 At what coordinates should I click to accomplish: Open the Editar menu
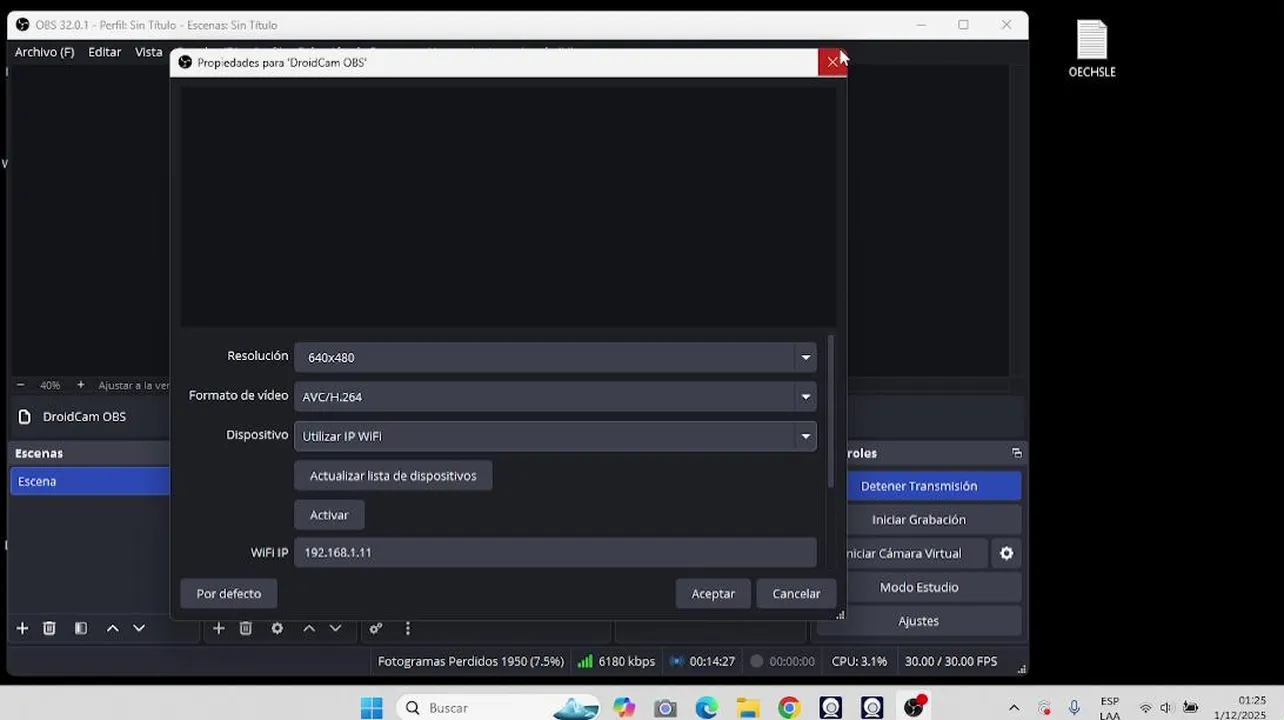coord(104,52)
